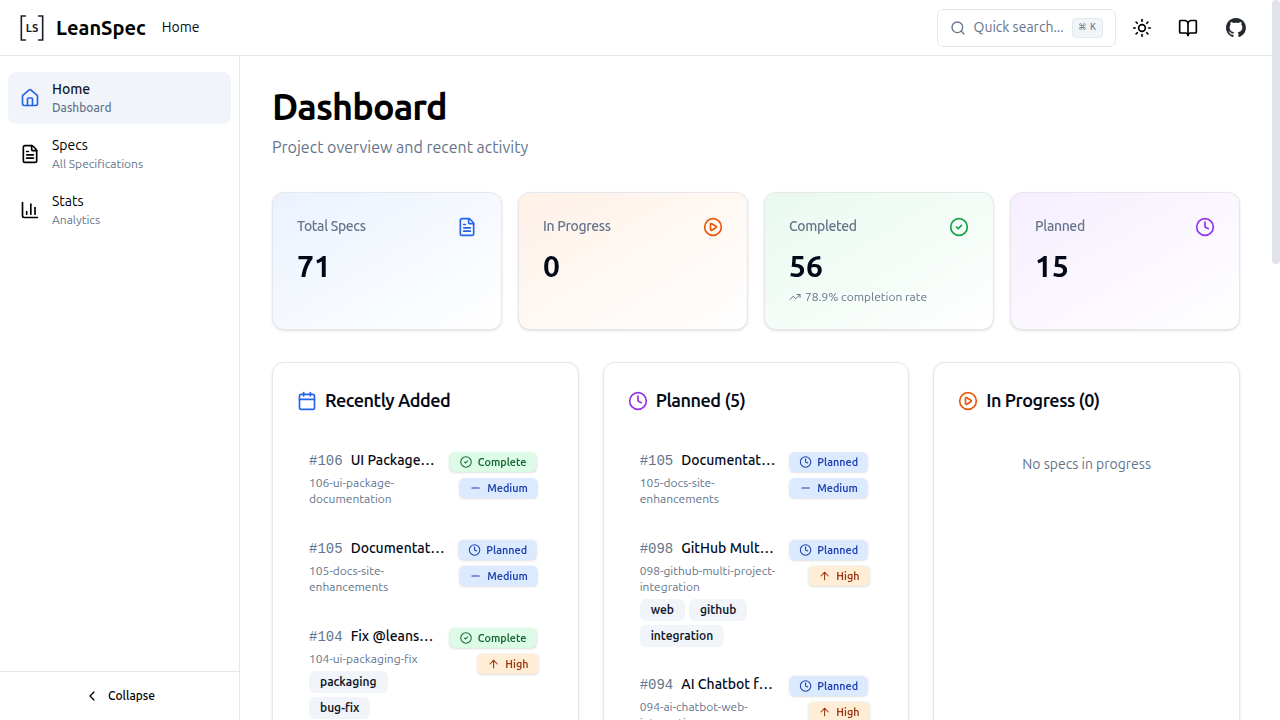The width and height of the screenshot is (1280, 720).
Task: Click the checkmark icon on Completed card
Action: pos(958,227)
